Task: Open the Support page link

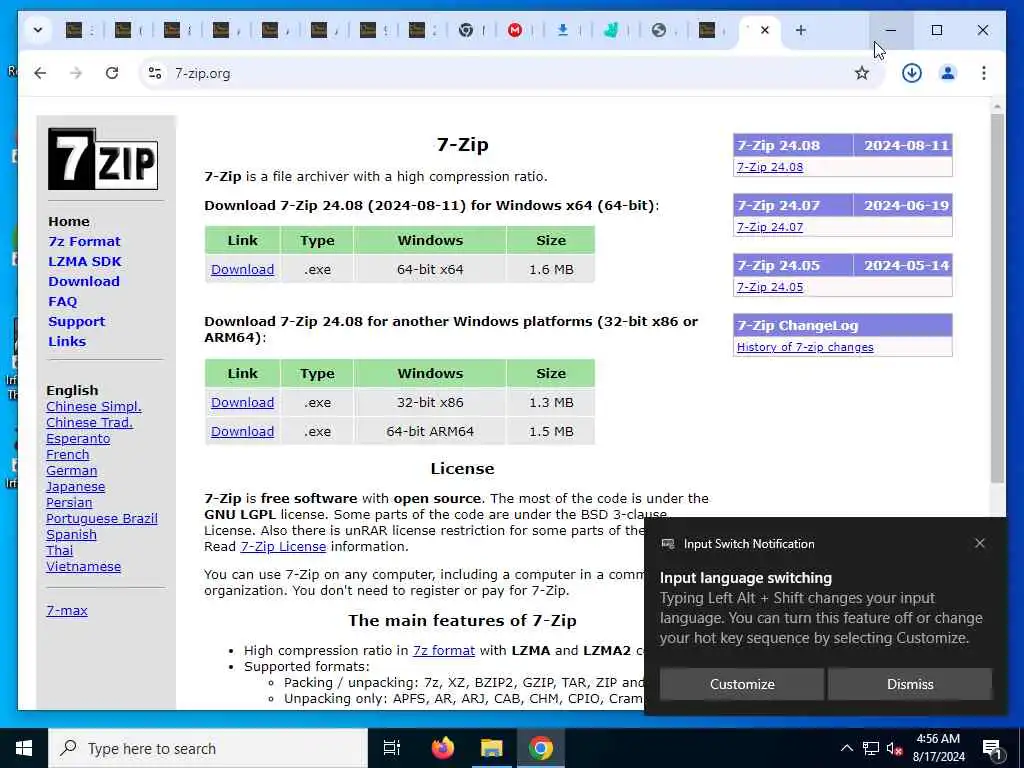Action: pyautogui.click(x=76, y=321)
